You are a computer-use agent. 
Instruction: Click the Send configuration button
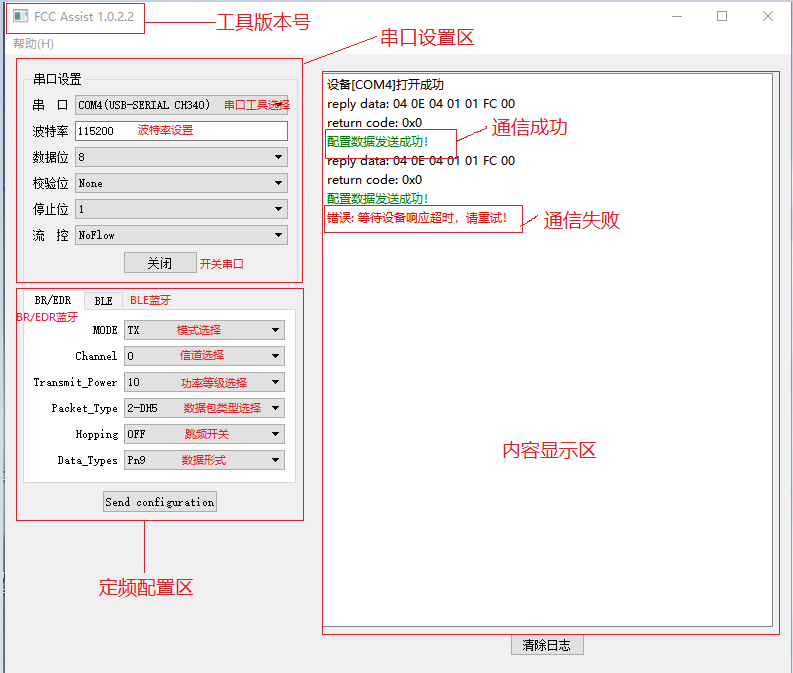click(160, 502)
